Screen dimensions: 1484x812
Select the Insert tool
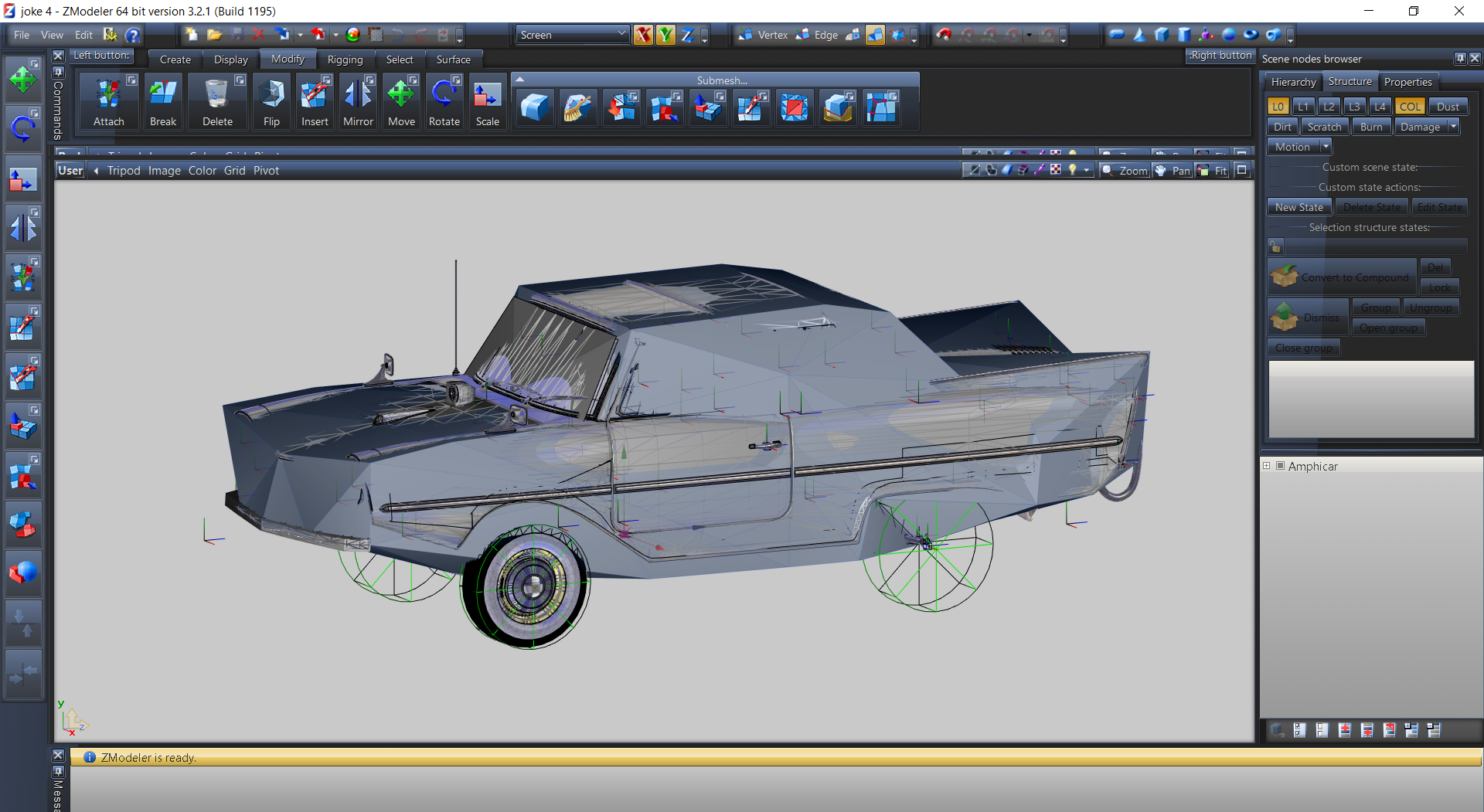315,101
